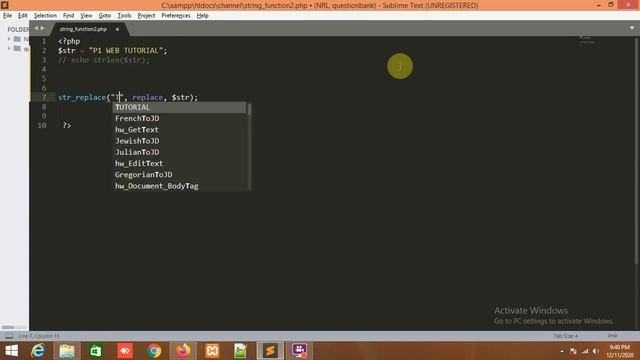Open the Help menu

click(202, 16)
